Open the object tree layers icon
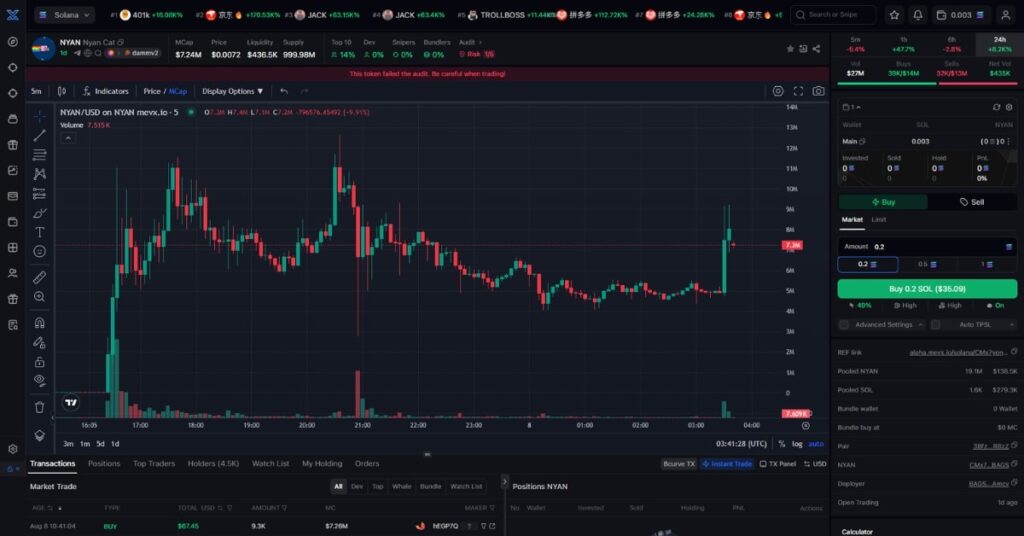Image resolution: width=1024 pixels, height=536 pixels. (x=39, y=435)
